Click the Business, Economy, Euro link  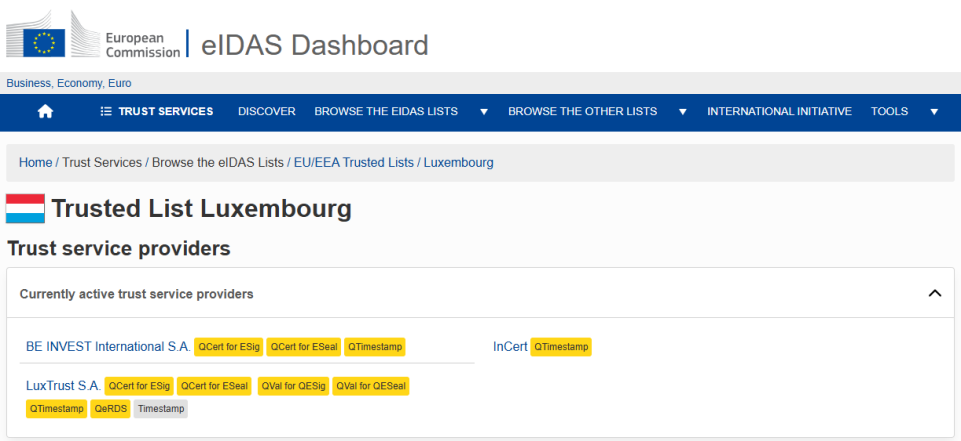click(x=69, y=83)
